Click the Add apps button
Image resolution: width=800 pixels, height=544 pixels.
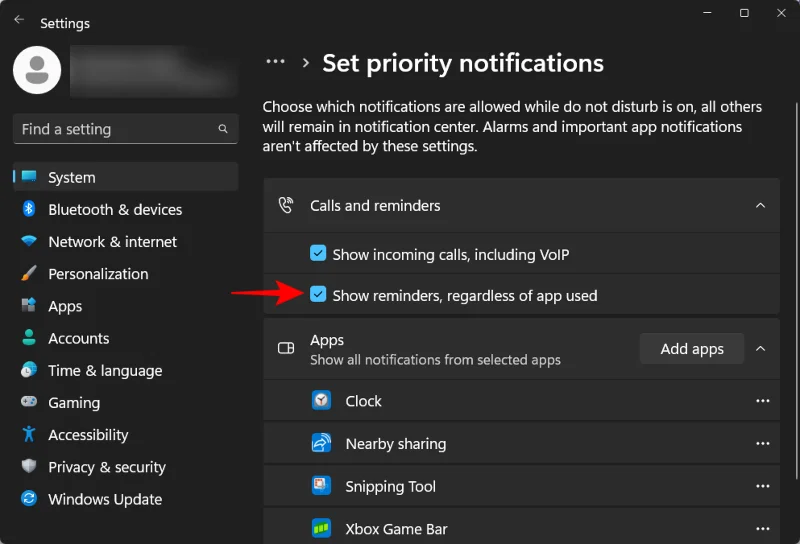[x=692, y=349]
